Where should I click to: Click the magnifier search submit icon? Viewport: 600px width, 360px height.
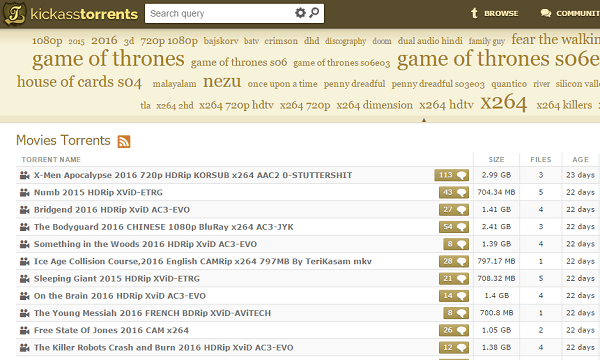coord(314,13)
